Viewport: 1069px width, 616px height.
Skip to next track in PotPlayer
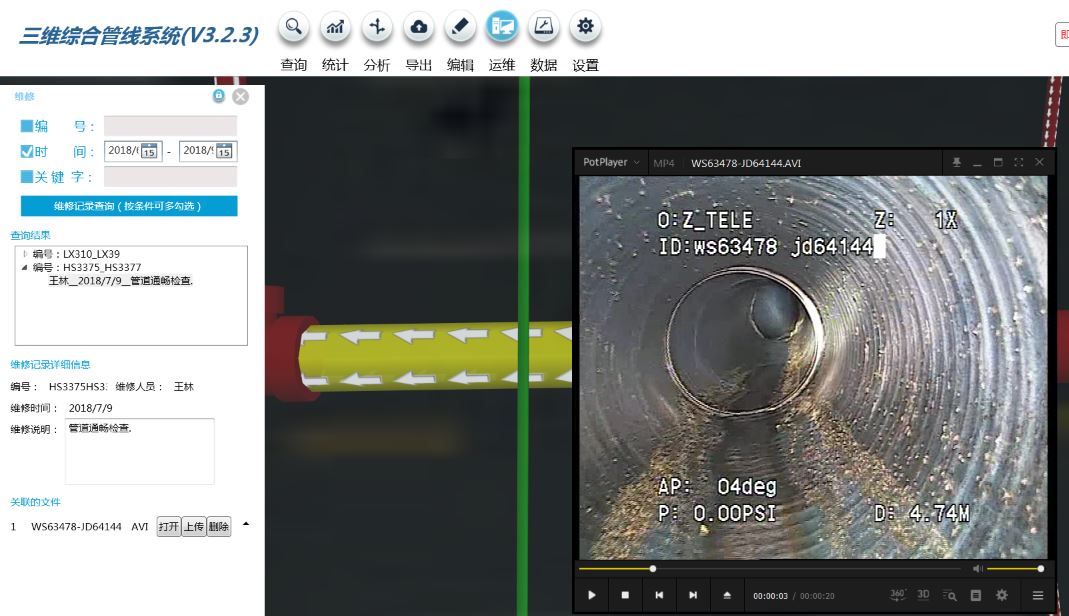click(x=693, y=595)
